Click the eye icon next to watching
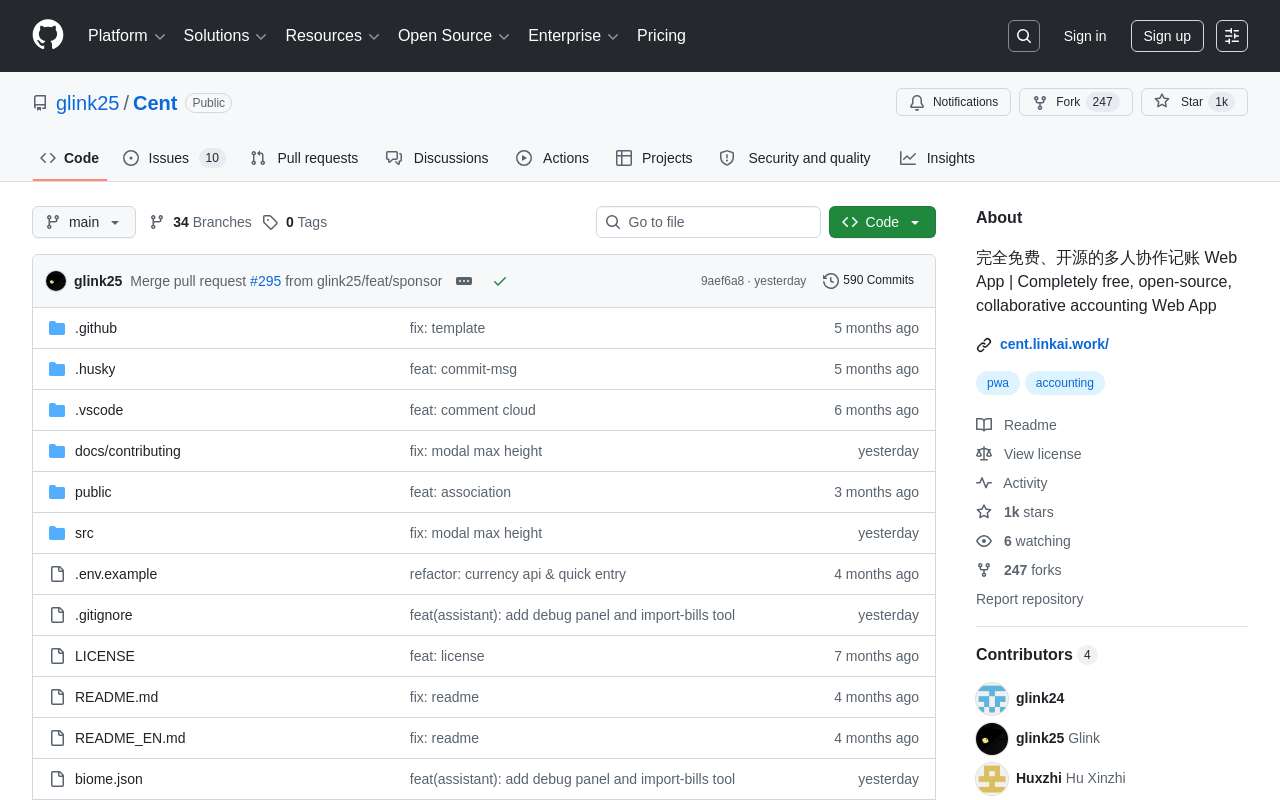The image size is (1280, 800). (x=984, y=541)
